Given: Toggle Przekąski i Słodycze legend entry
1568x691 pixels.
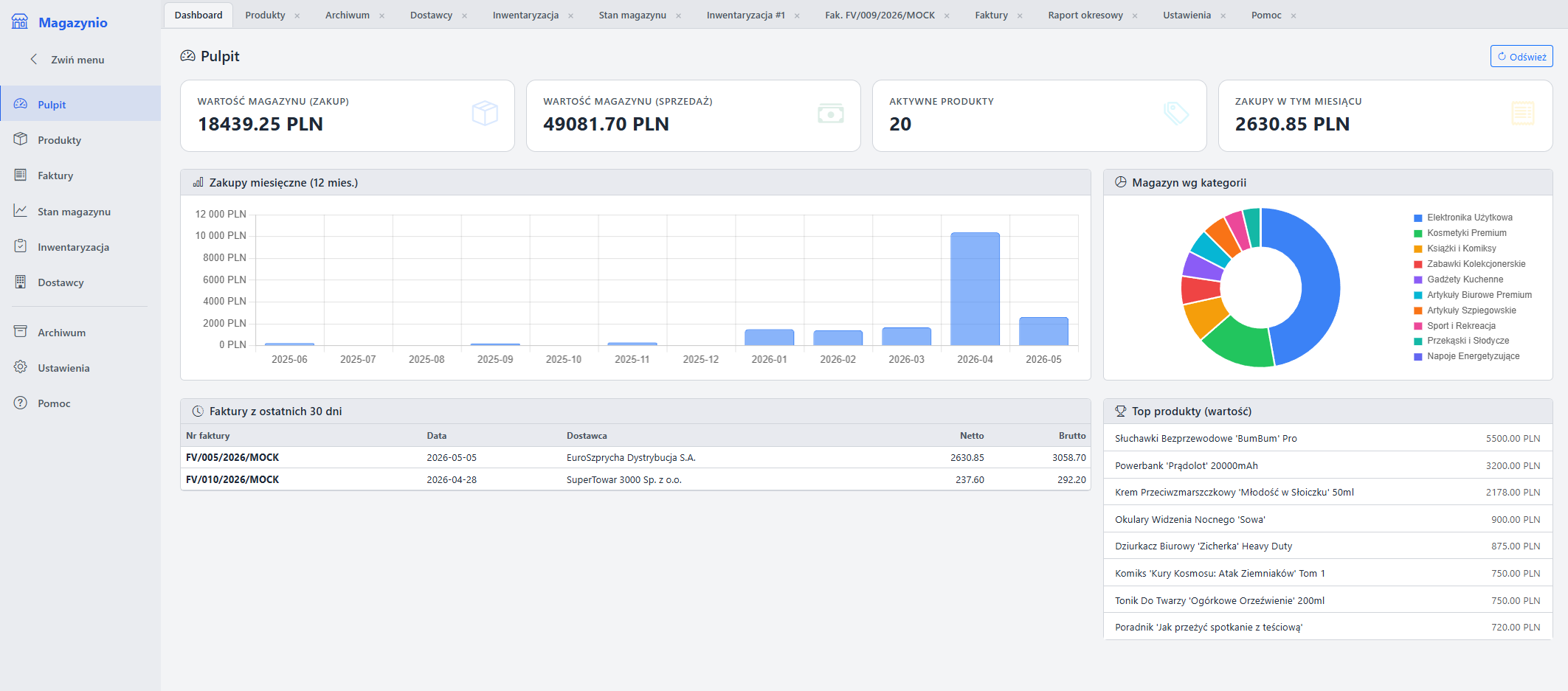Looking at the screenshot, I should pos(1461,341).
